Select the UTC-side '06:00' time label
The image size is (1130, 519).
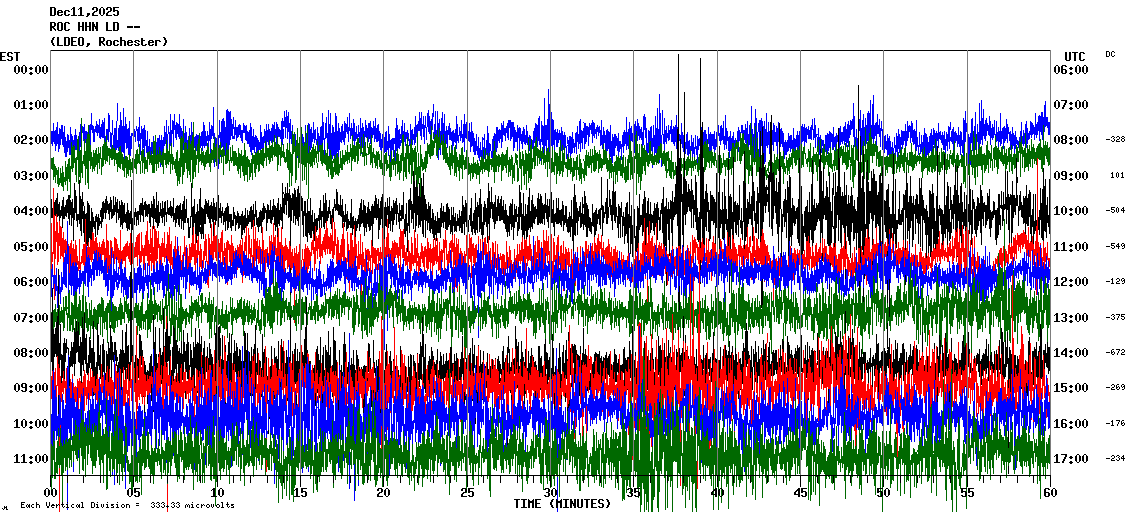point(1071,69)
